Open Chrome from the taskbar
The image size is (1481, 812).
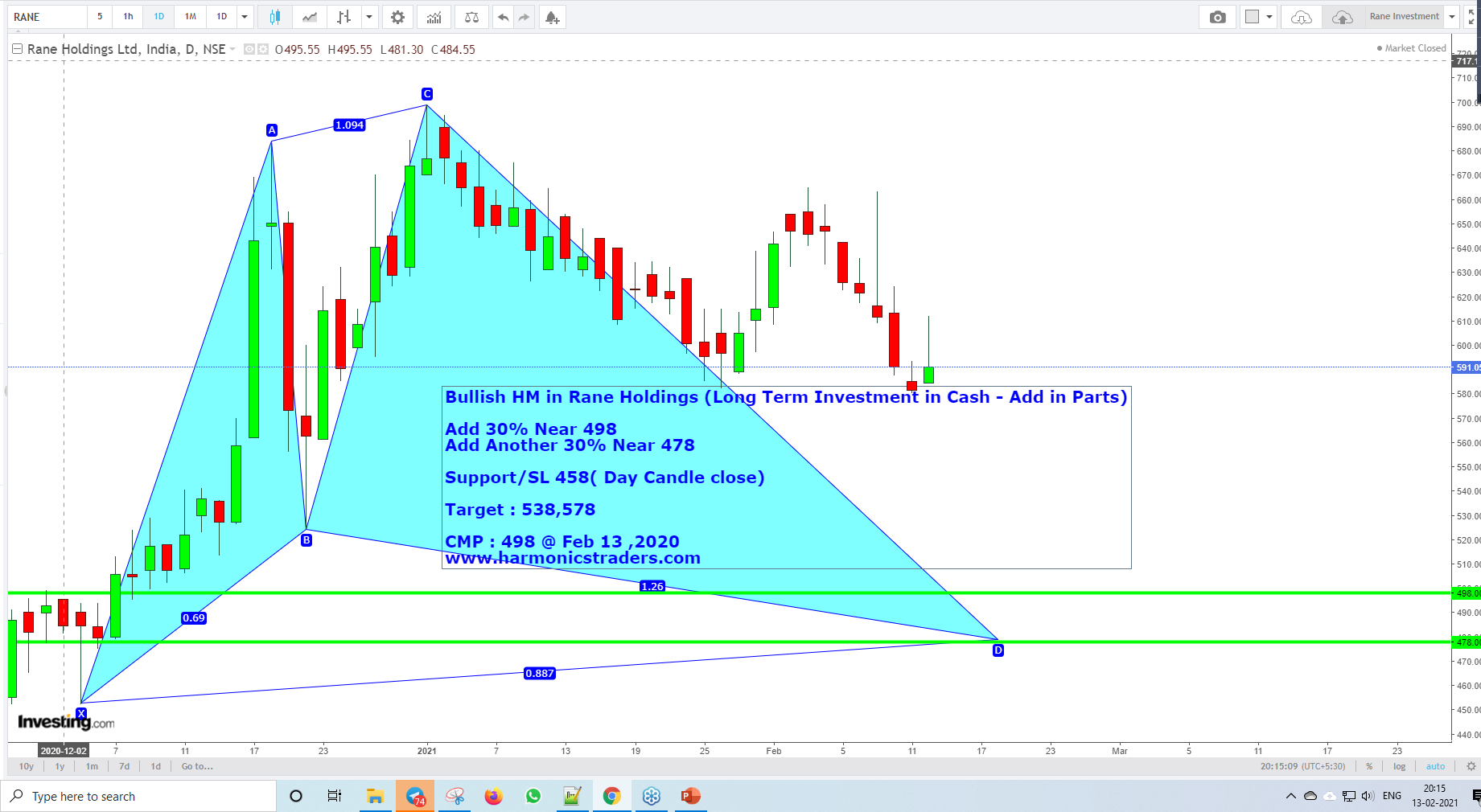click(612, 796)
